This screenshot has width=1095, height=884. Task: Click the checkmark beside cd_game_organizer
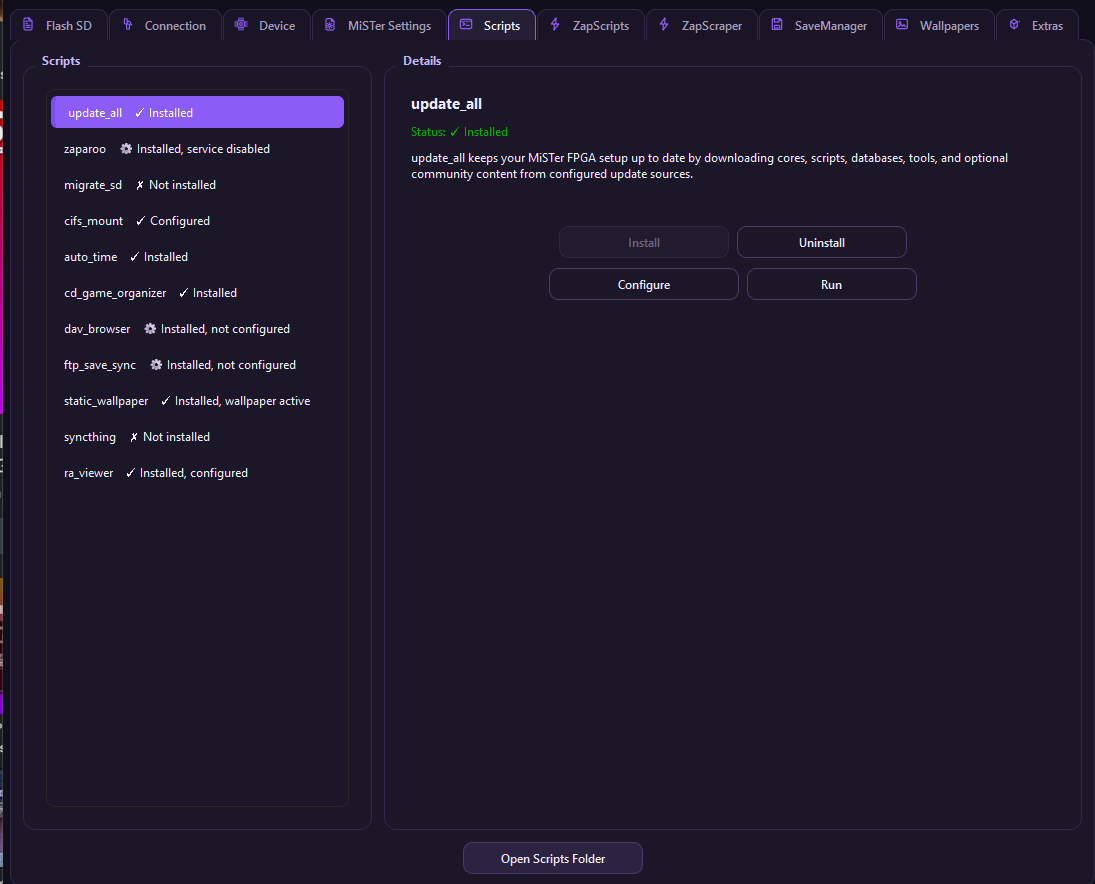[x=184, y=293]
